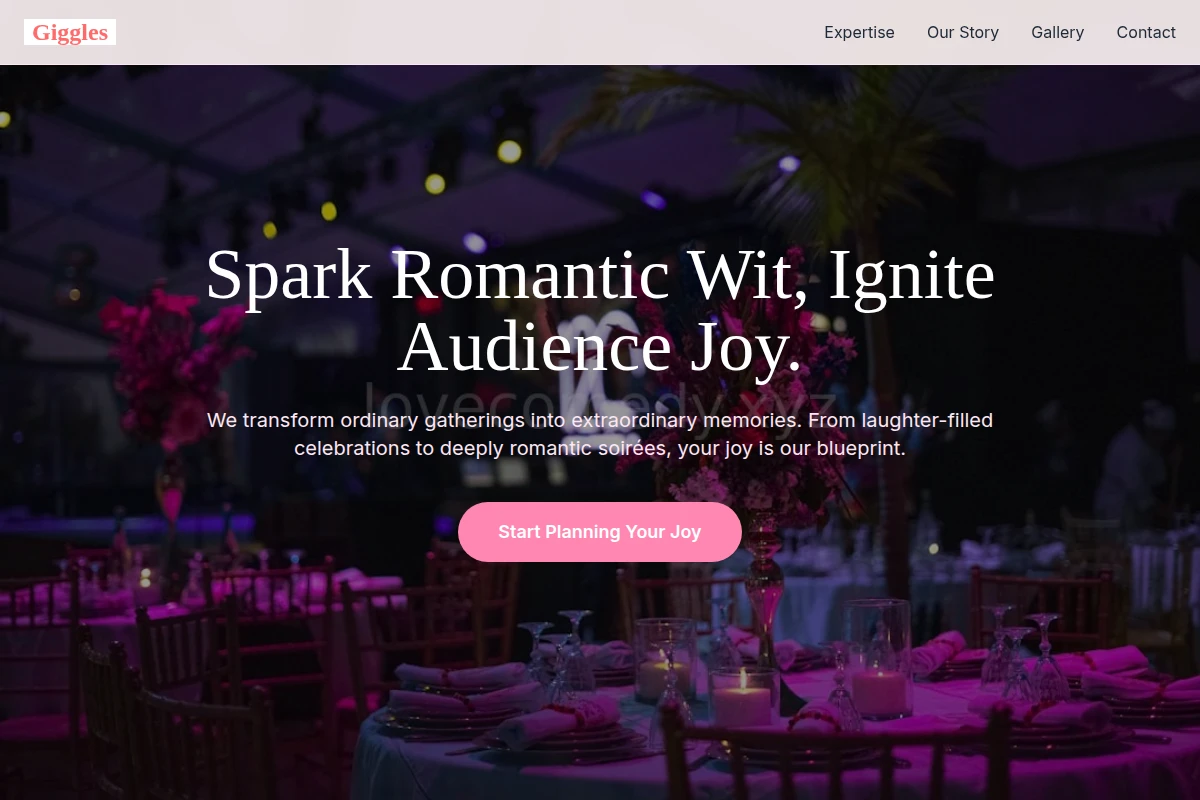Click the Start Planning Your Joy button
Screen dimensions: 1200x800
pyautogui.click(x=600, y=532)
